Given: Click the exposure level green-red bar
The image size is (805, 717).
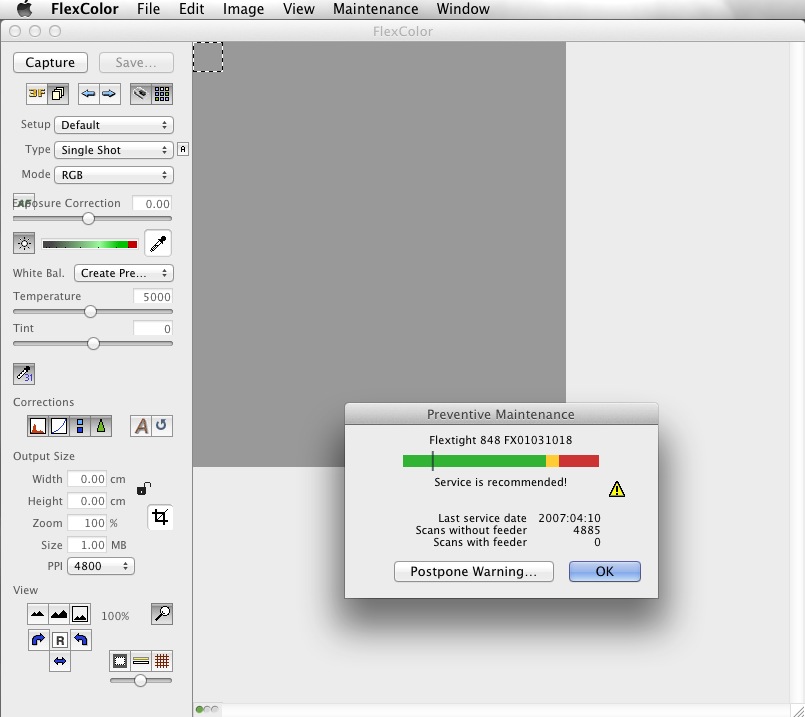Looking at the screenshot, I should (90, 244).
